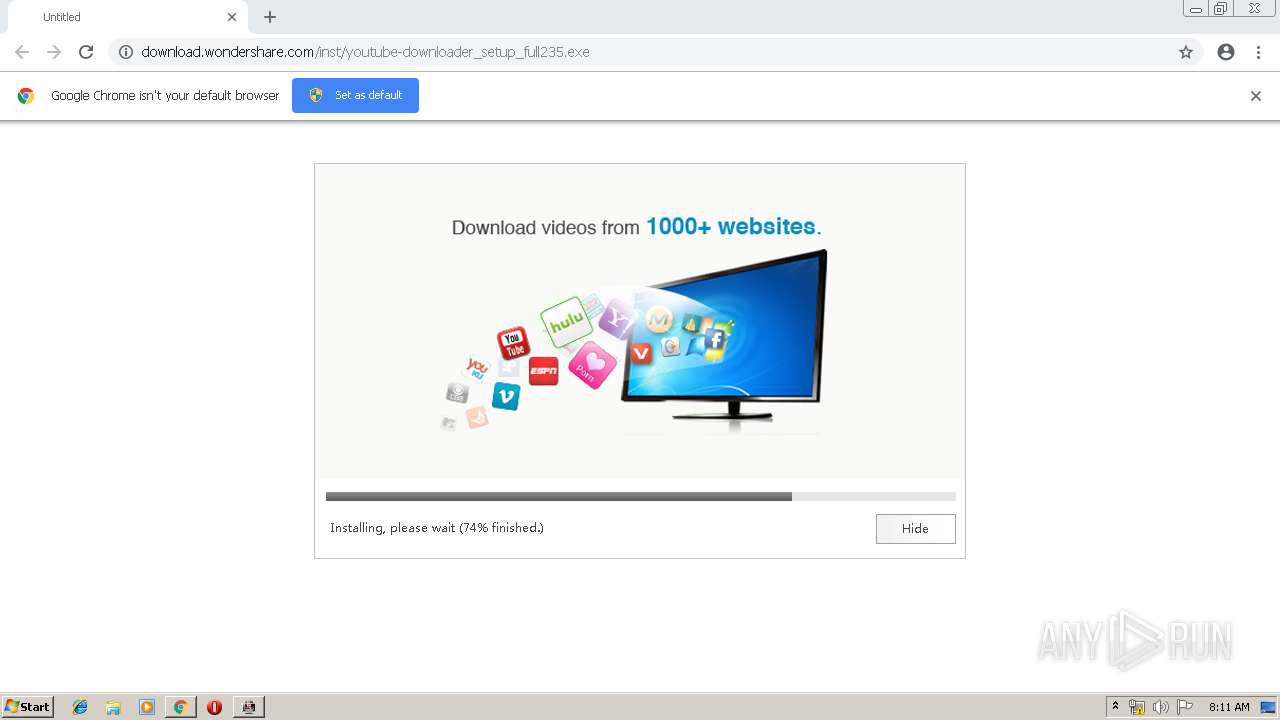Open Windows Media Player taskbar icon
The width and height of the screenshot is (1280, 720).
click(147, 707)
